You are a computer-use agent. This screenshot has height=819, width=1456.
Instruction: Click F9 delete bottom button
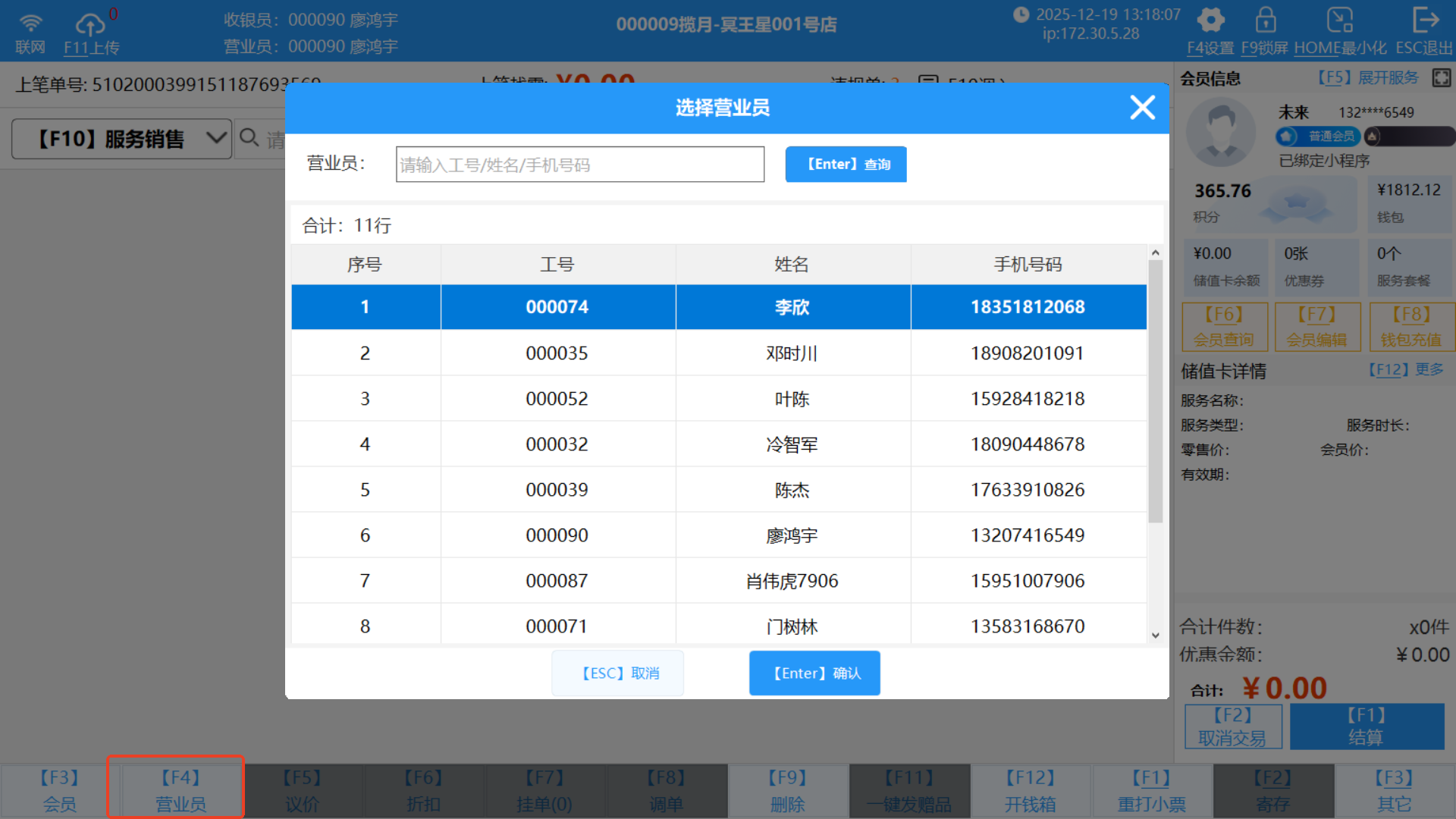coord(787,791)
